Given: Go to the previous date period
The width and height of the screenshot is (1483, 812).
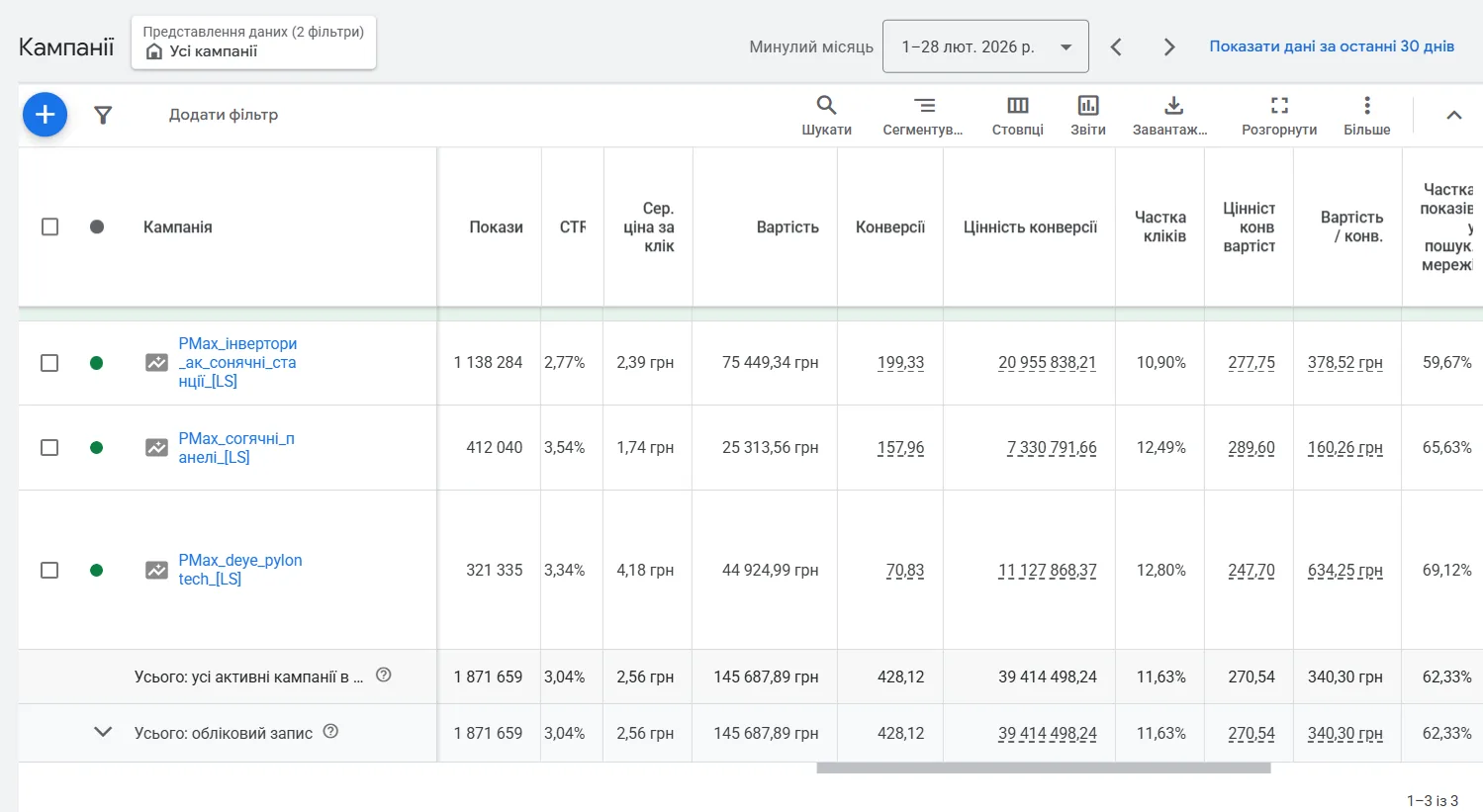Looking at the screenshot, I should (1116, 46).
